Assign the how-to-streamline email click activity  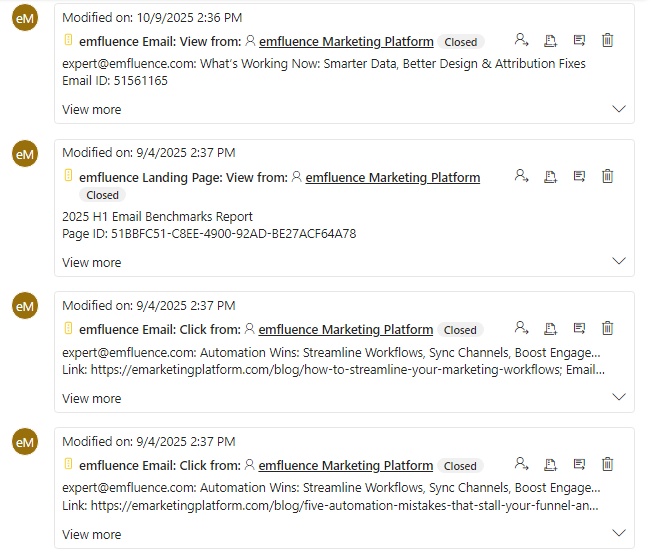521,328
